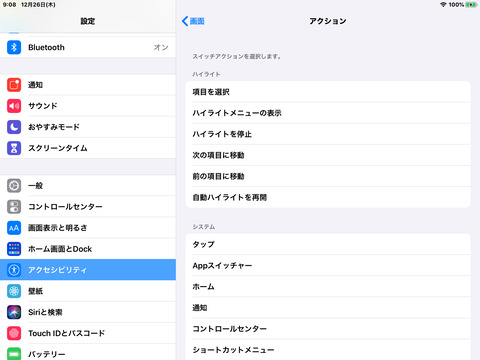Open 壁紙 settings row

(88, 291)
